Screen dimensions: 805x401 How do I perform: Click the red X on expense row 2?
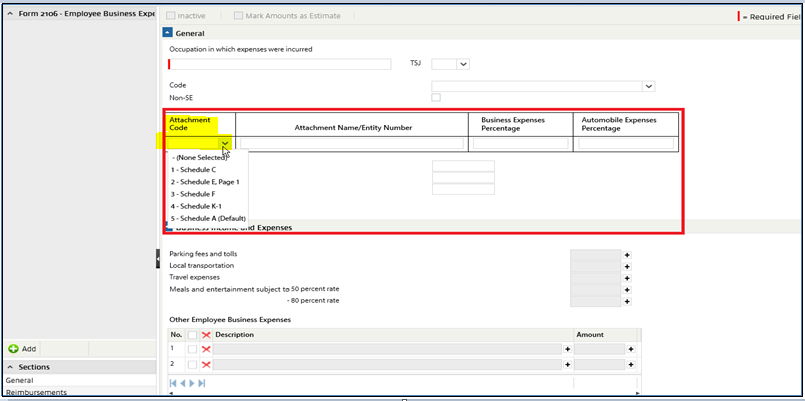(x=206, y=365)
